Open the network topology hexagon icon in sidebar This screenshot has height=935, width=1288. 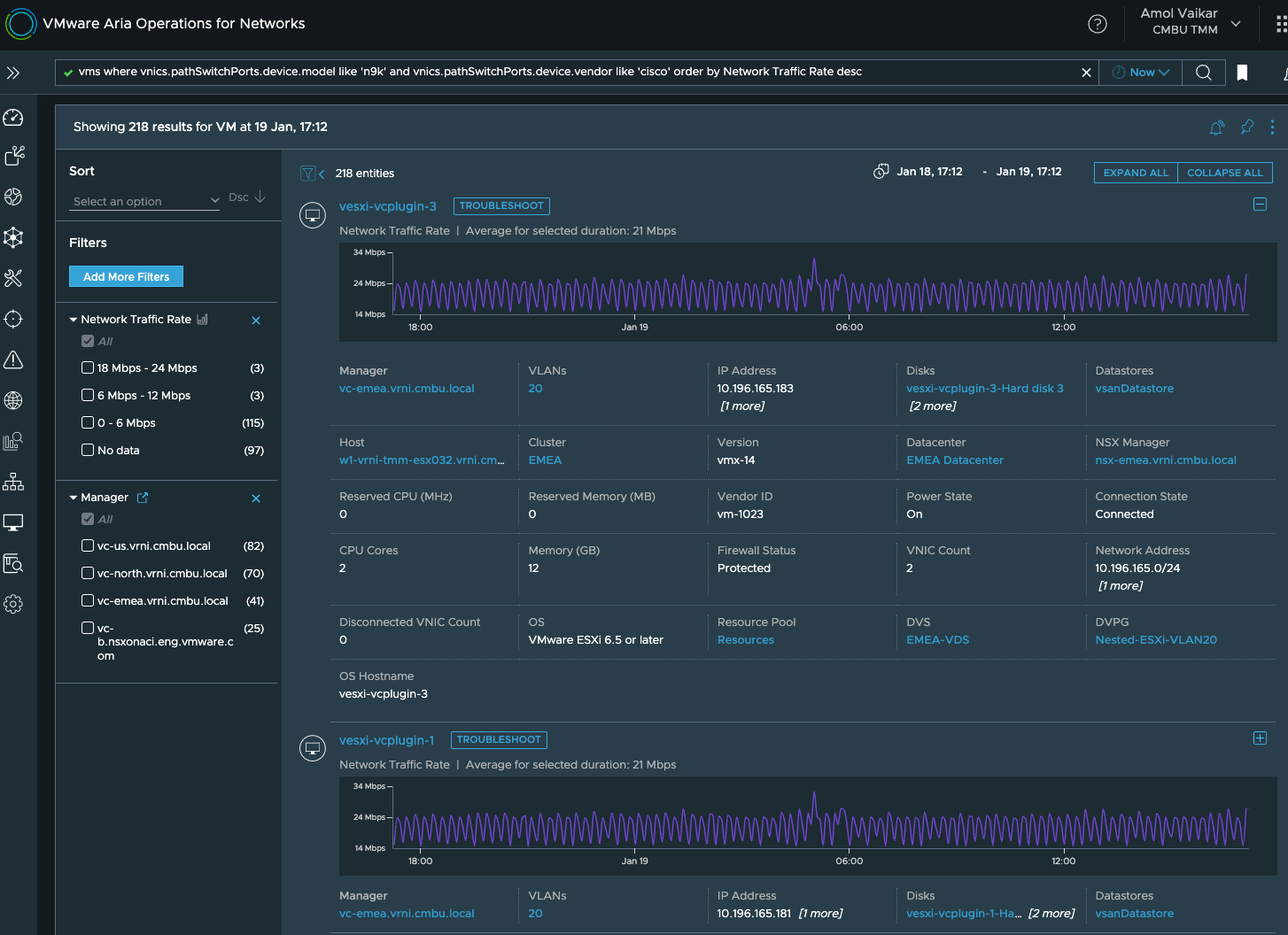point(13,237)
